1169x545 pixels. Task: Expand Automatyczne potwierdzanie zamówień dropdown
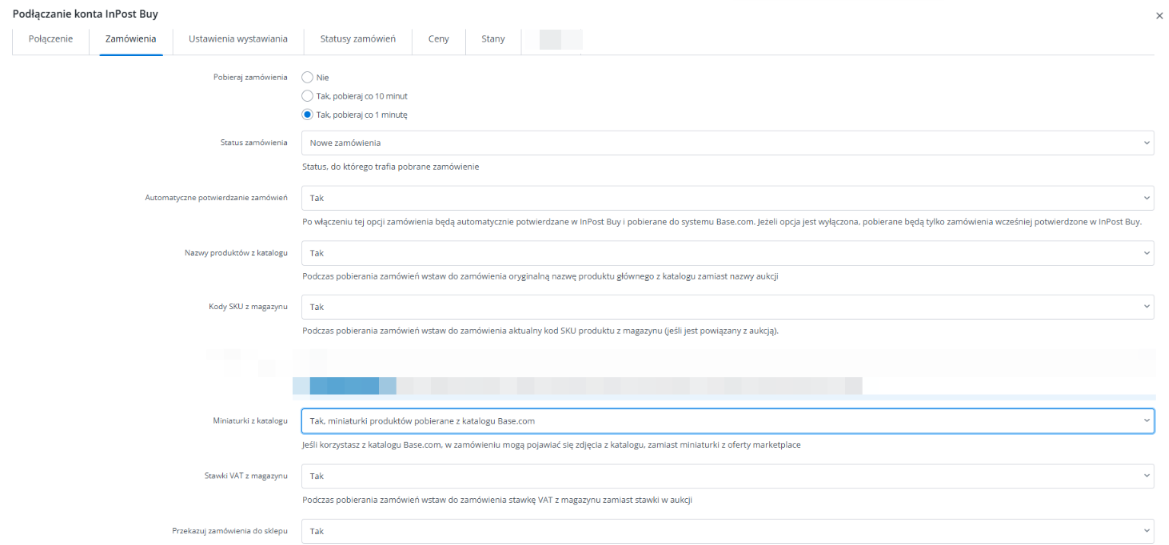pyautogui.click(x=727, y=198)
